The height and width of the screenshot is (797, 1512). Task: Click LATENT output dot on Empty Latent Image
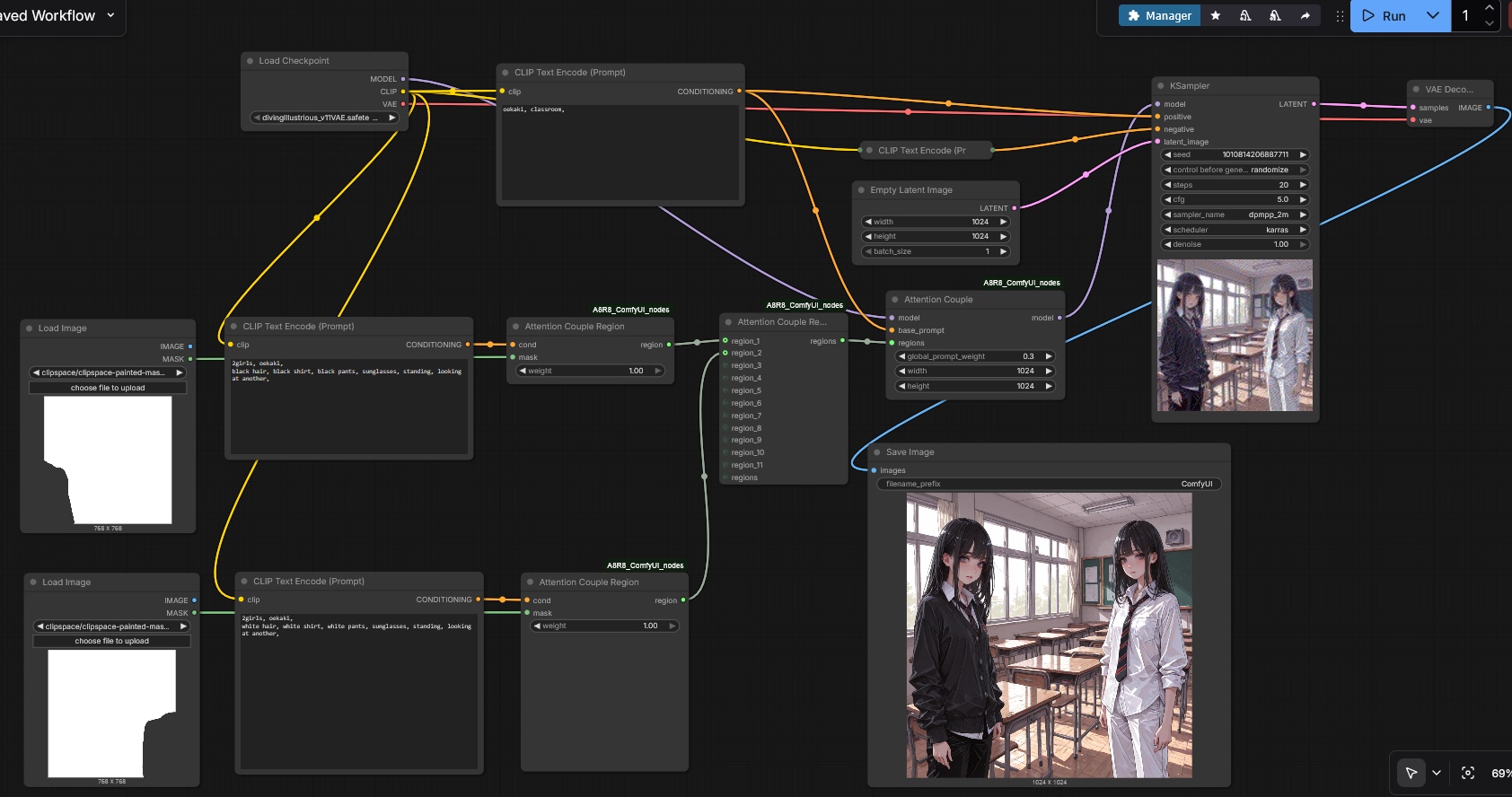pyautogui.click(x=1015, y=208)
